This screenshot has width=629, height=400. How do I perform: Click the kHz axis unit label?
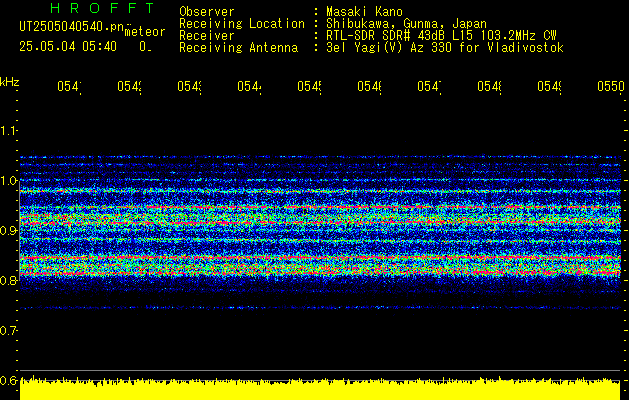point(10,82)
